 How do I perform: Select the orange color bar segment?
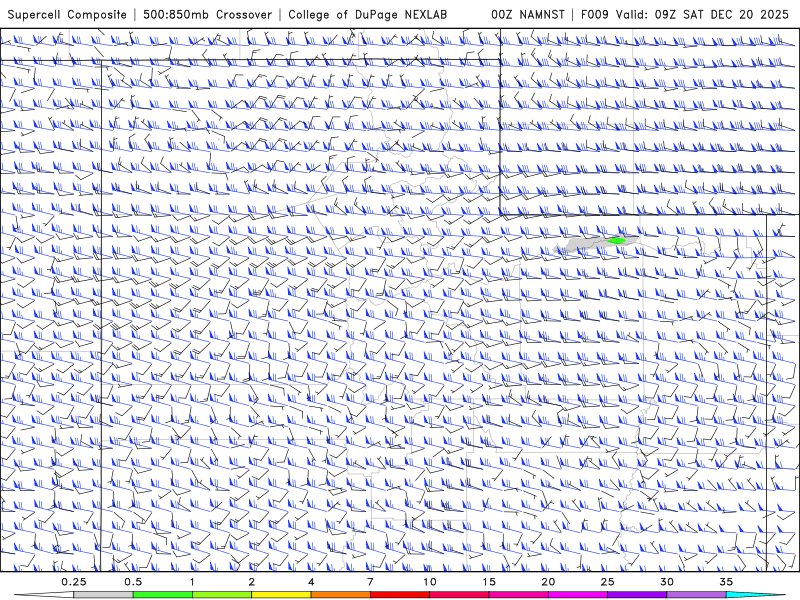(340, 595)
